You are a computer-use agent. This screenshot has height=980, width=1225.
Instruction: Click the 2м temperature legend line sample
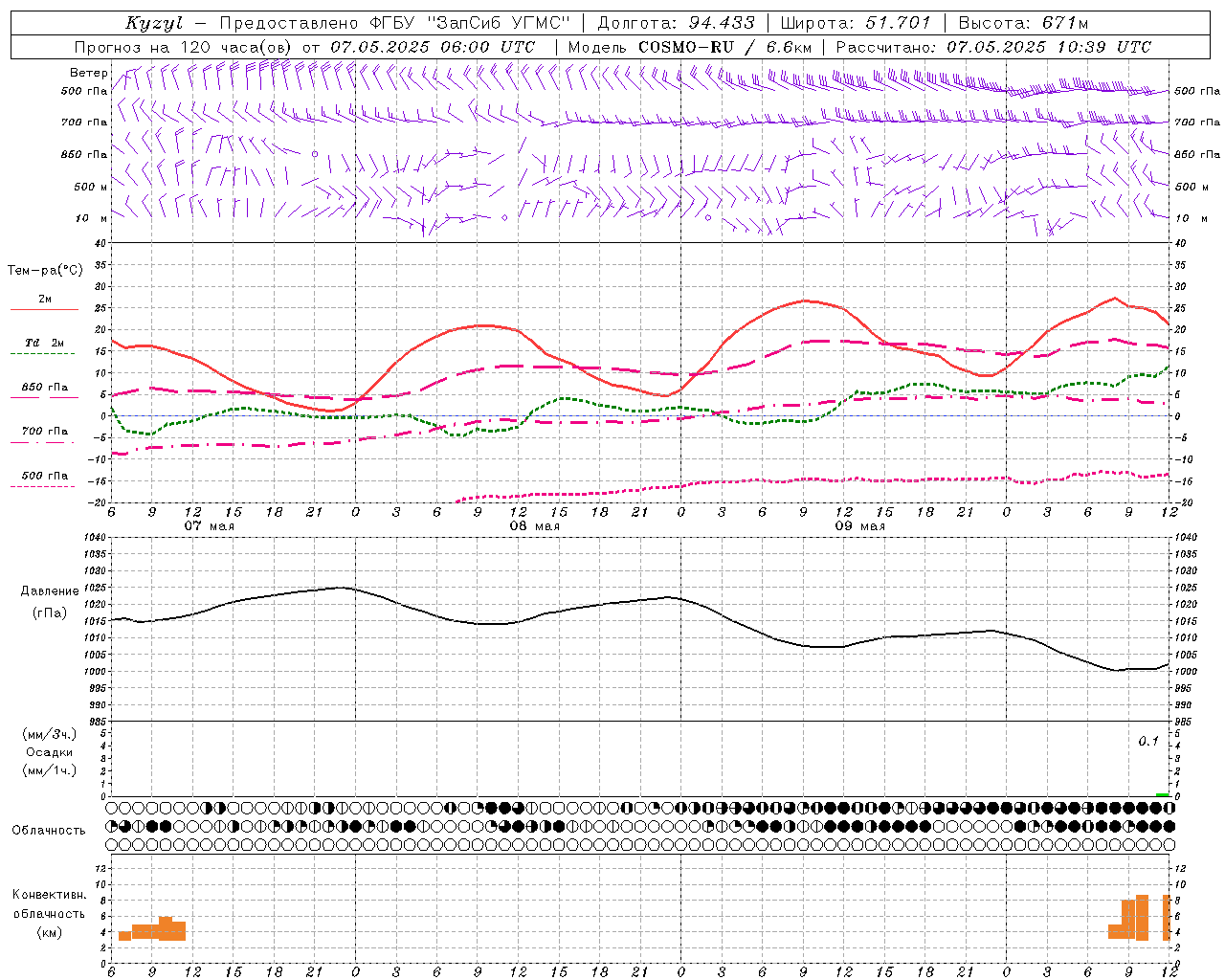point(44,309)
